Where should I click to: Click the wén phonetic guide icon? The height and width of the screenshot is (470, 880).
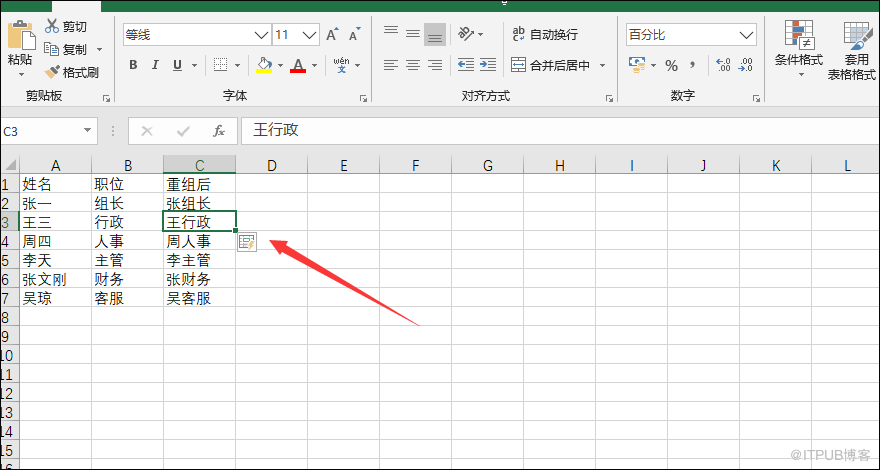(x=341, y=65)
